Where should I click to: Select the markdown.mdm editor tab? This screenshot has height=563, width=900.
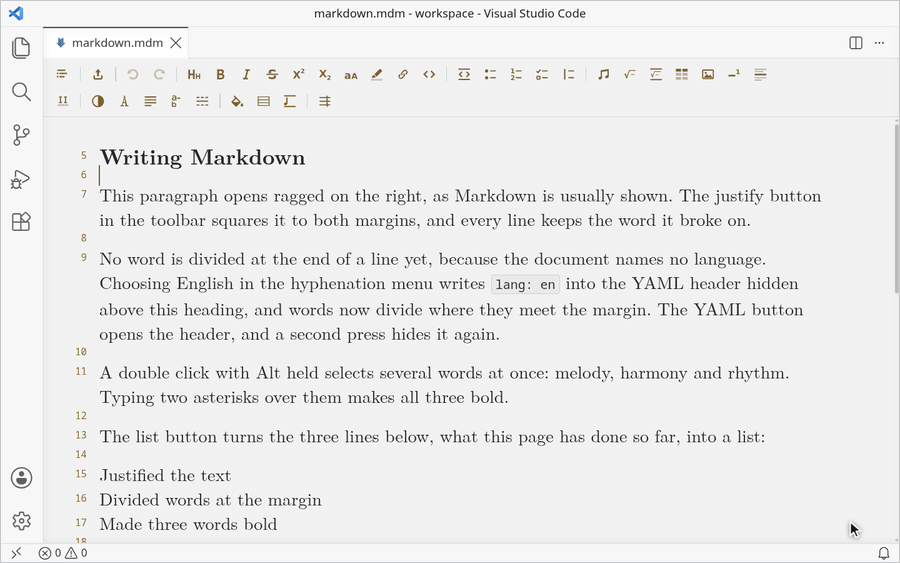pos(115,43)
